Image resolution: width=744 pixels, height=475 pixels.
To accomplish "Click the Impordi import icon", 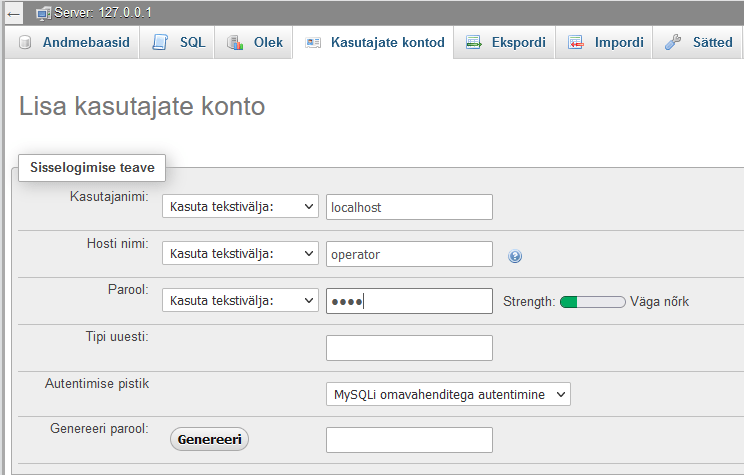I will pos(576,43).
